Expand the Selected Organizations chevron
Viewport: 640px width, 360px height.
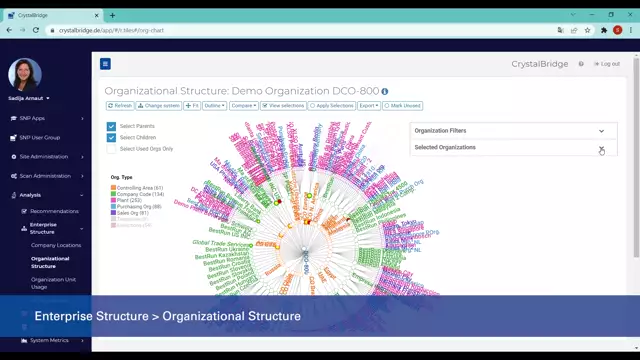[x=601, y=148]
